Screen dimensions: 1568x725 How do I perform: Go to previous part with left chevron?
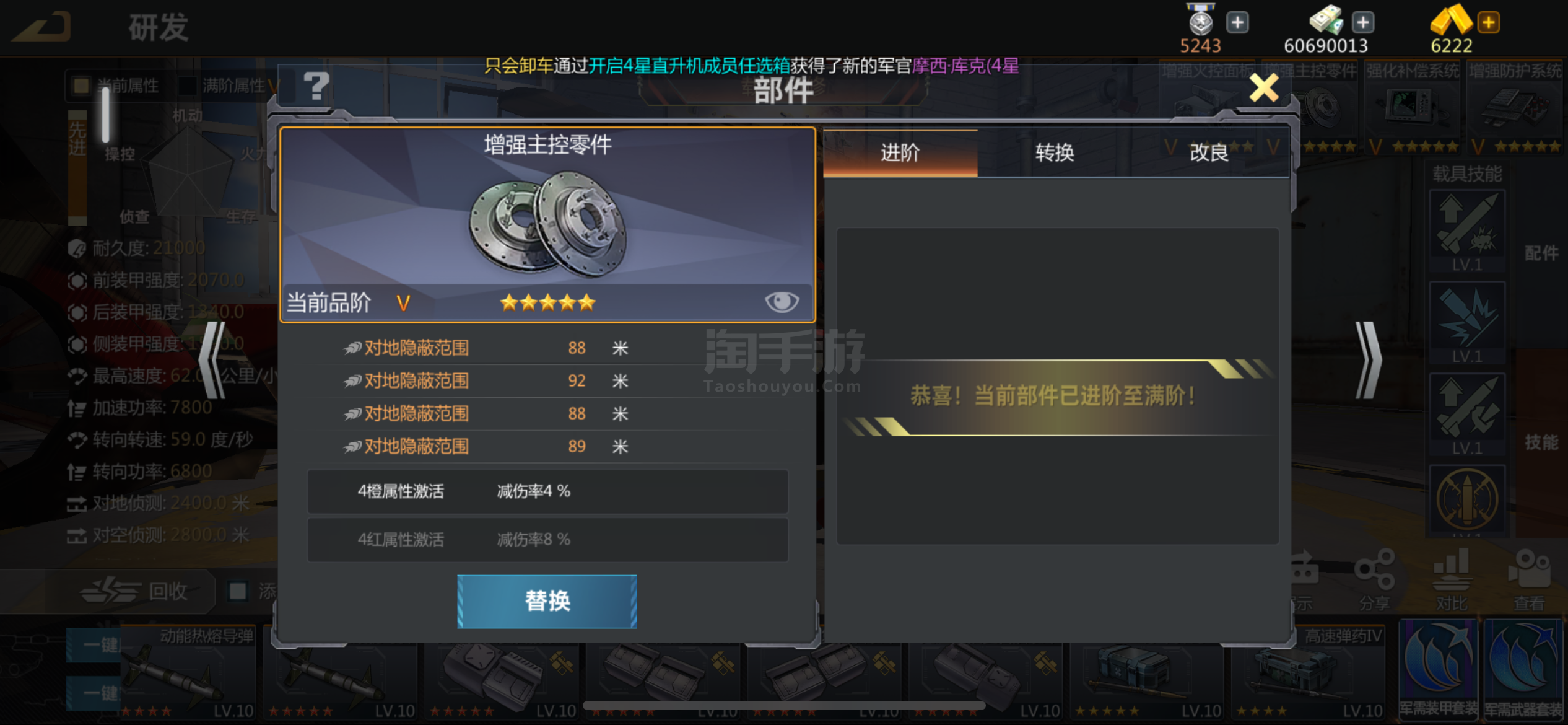[212, 360]
